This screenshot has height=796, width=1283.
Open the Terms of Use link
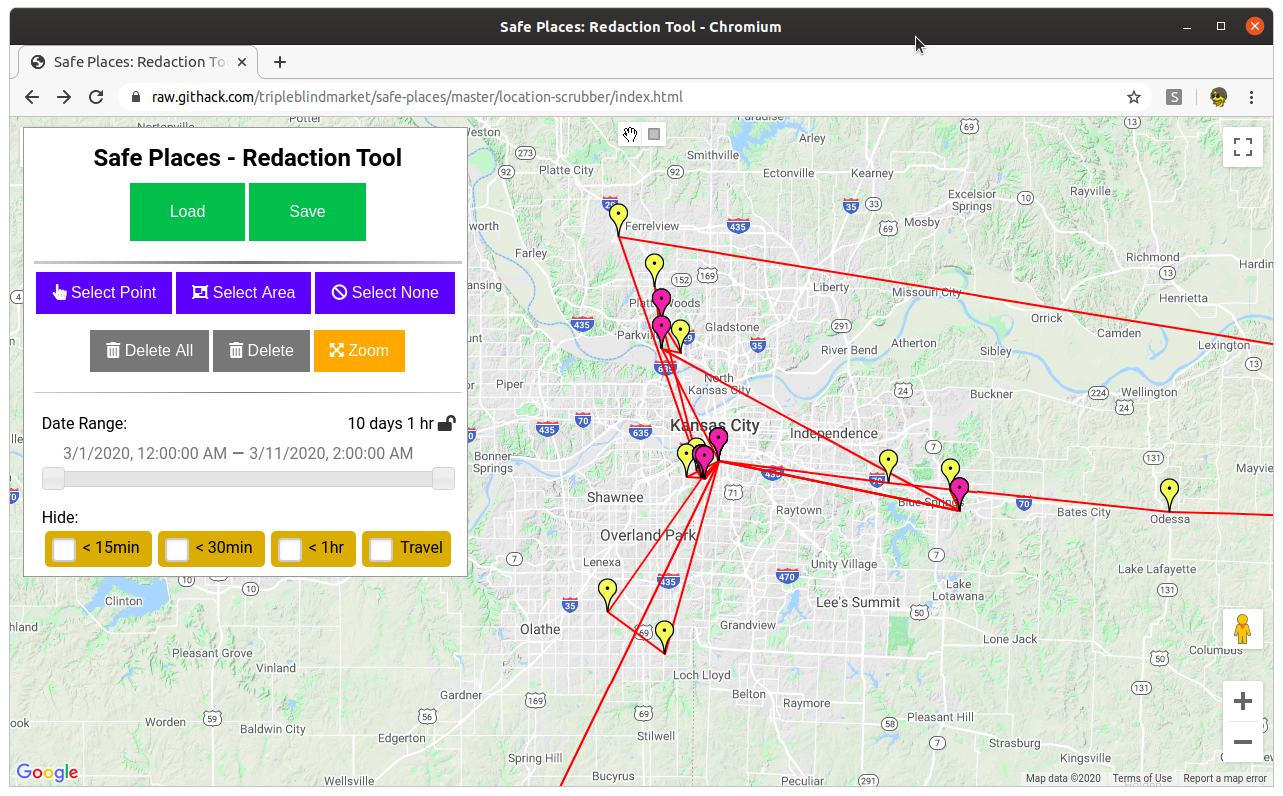point(1142,779)
